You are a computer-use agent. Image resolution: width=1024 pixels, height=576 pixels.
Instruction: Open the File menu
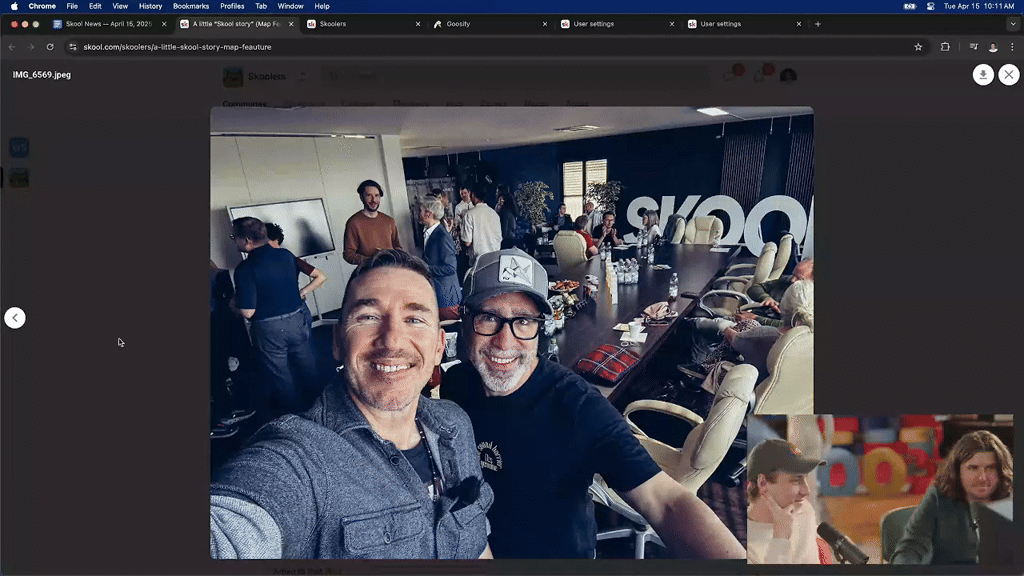click(x=72, y=6)
